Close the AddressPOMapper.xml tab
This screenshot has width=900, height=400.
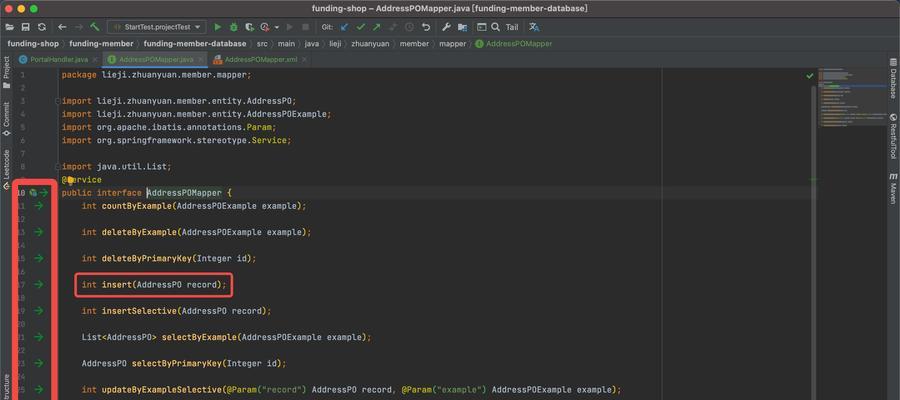point(304,59)
